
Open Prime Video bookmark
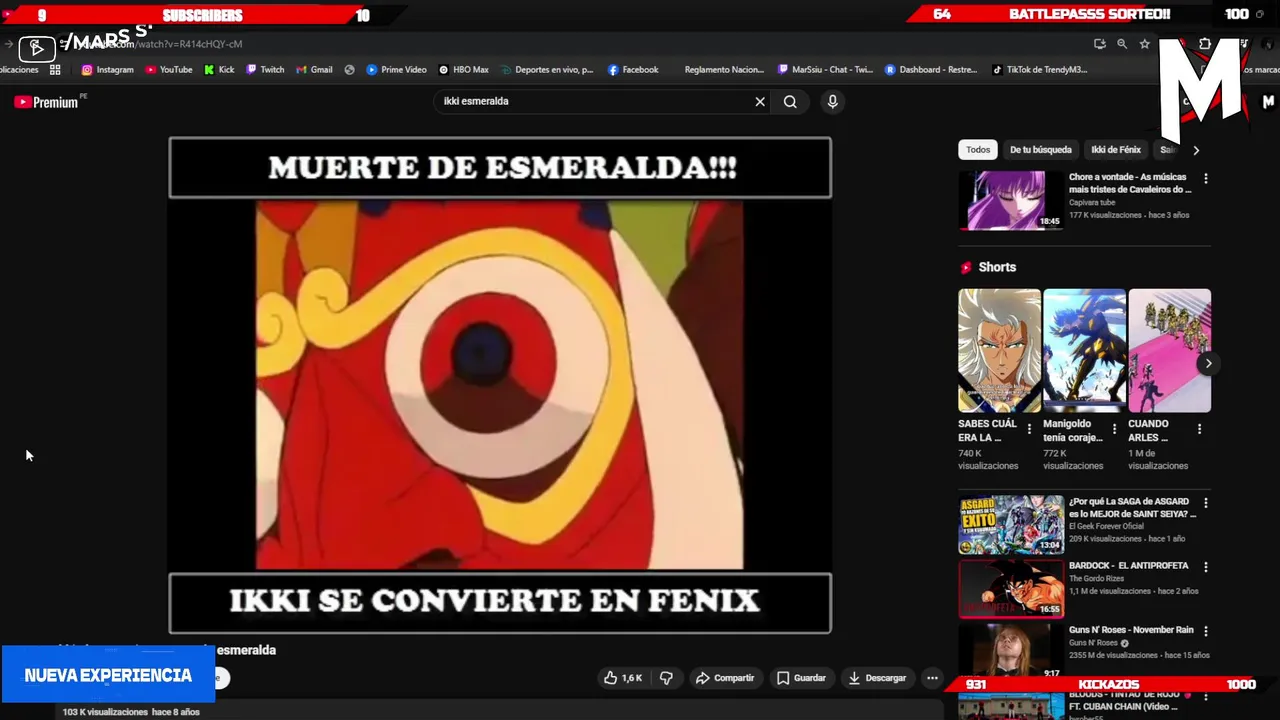coord(396,70)
